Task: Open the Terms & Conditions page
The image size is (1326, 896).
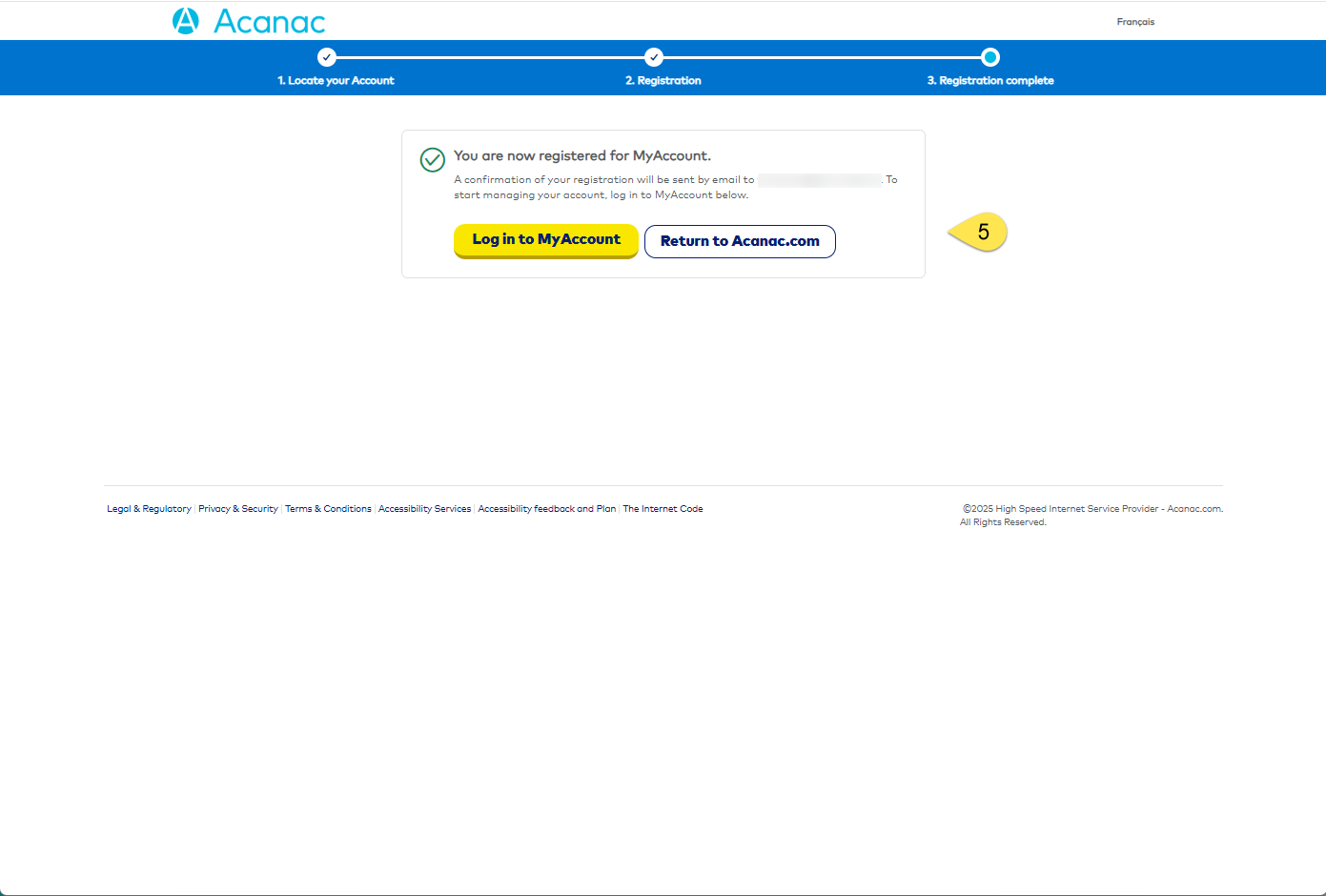Action: coord(328,508)
